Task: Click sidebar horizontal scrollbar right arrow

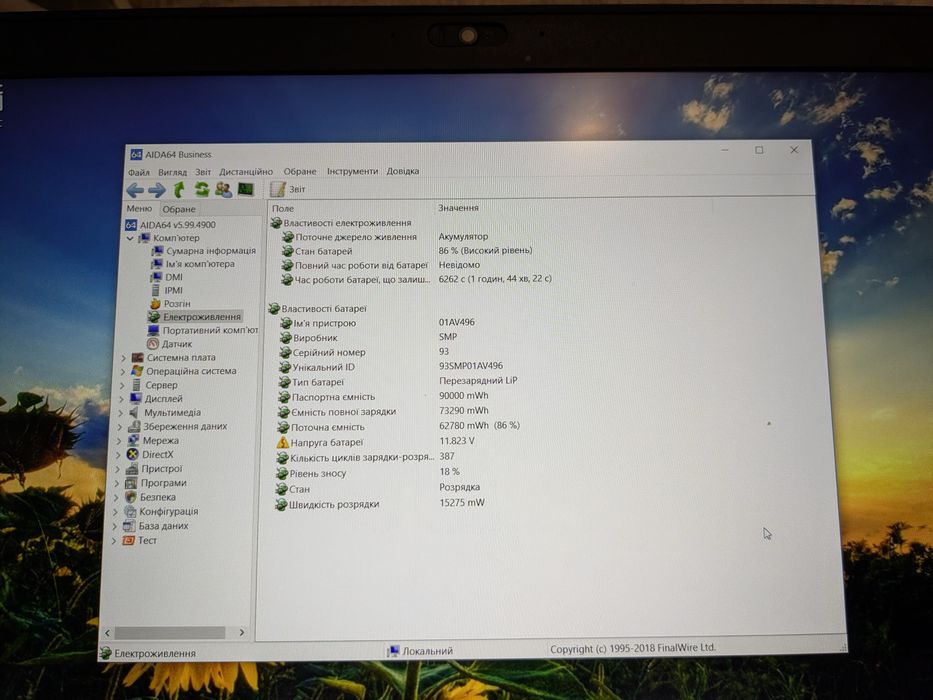Action: [242, 633]
